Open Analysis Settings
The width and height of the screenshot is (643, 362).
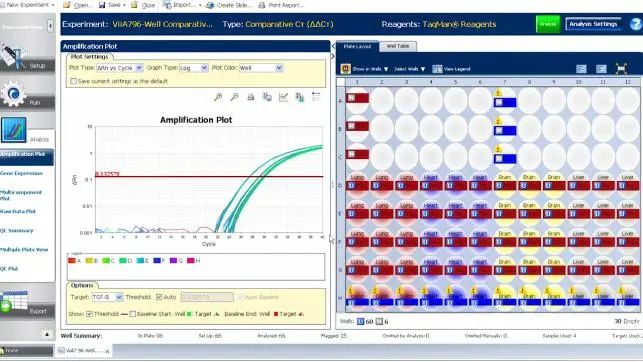(x=593, y=24)
